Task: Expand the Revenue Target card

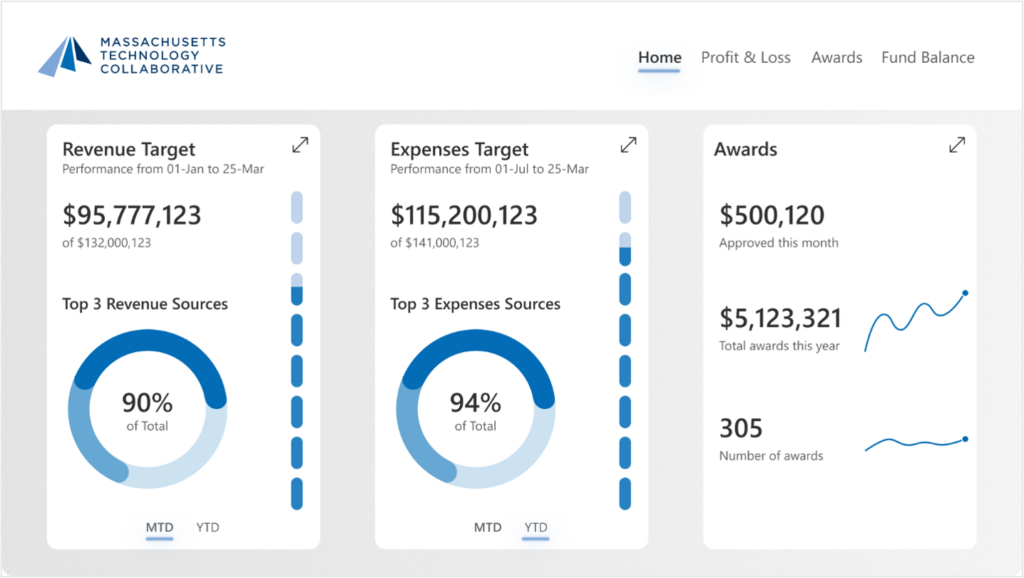Action: (x=300, y=145)
